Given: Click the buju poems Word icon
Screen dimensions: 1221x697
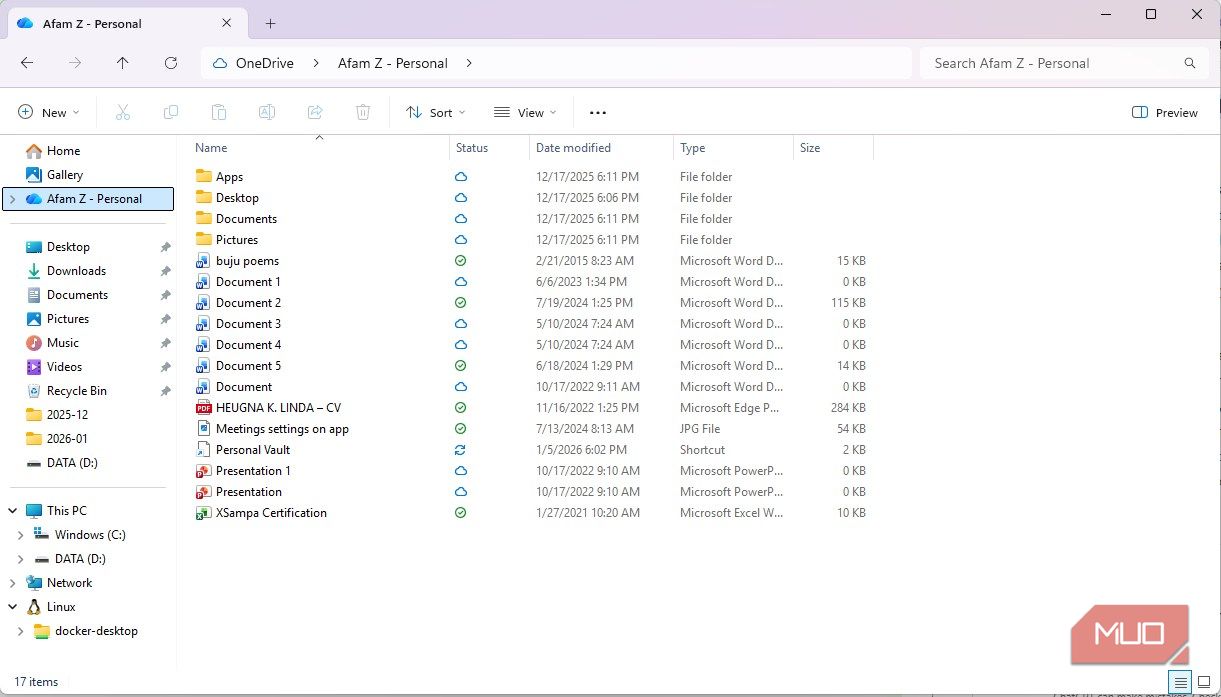Looking at the screenshot, I should tap(204, 261).
